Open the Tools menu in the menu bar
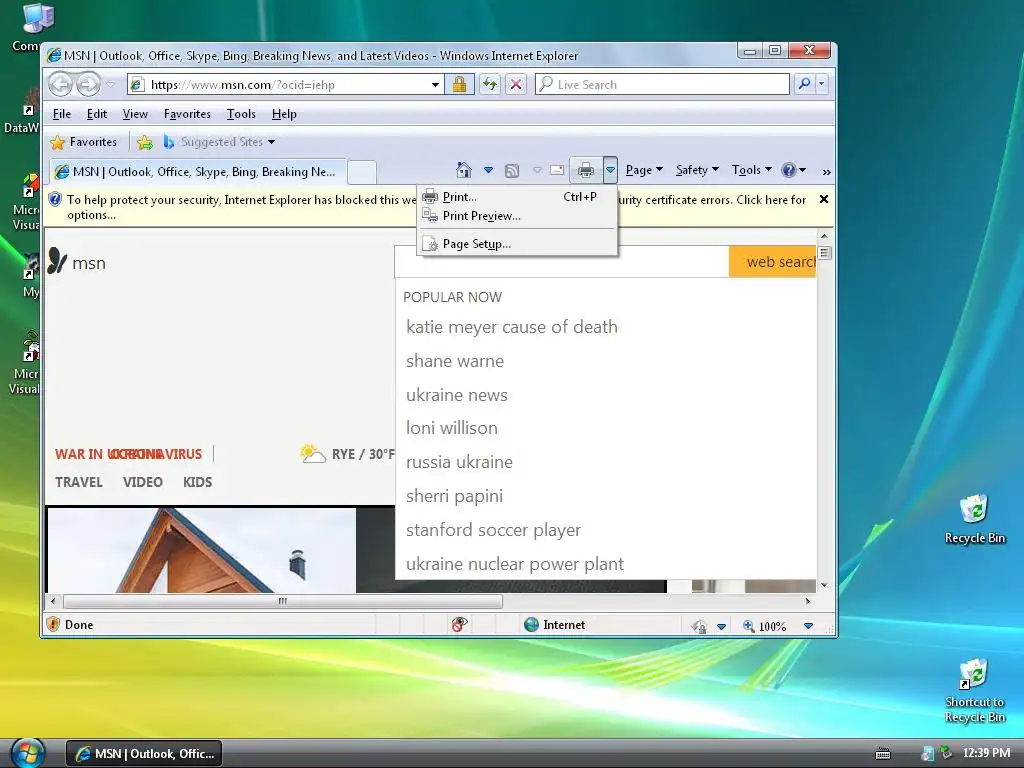Screen dimensions: 1024x768 click(241, 114)
